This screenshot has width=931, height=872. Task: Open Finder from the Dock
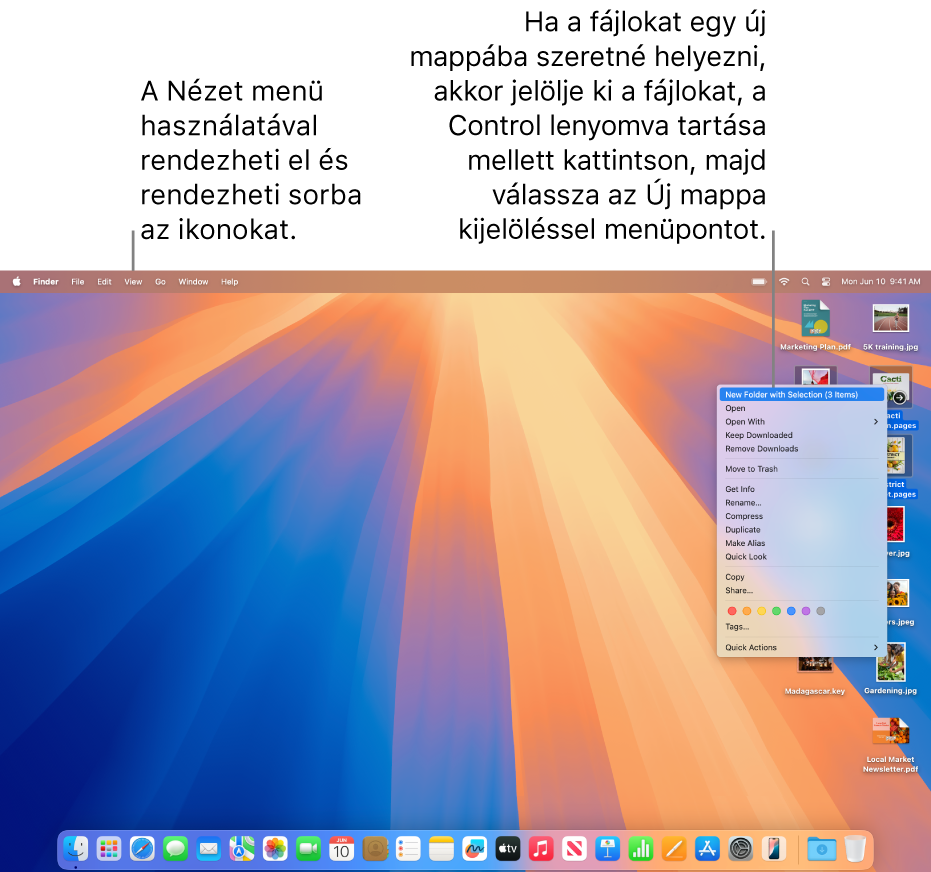[x=75, y=849]
